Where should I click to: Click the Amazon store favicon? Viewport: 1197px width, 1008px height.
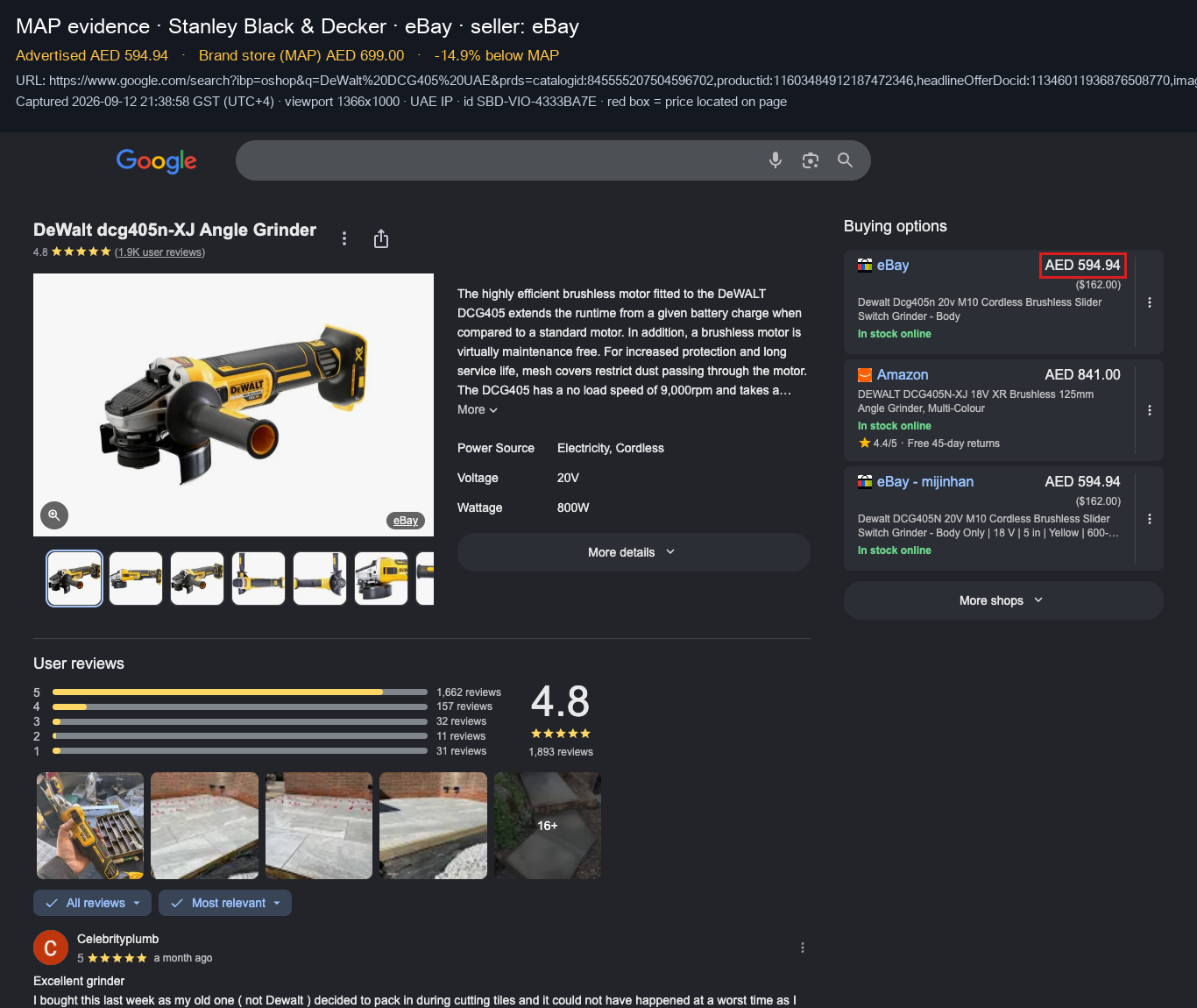pyautogui.click(x=865, y=375)
